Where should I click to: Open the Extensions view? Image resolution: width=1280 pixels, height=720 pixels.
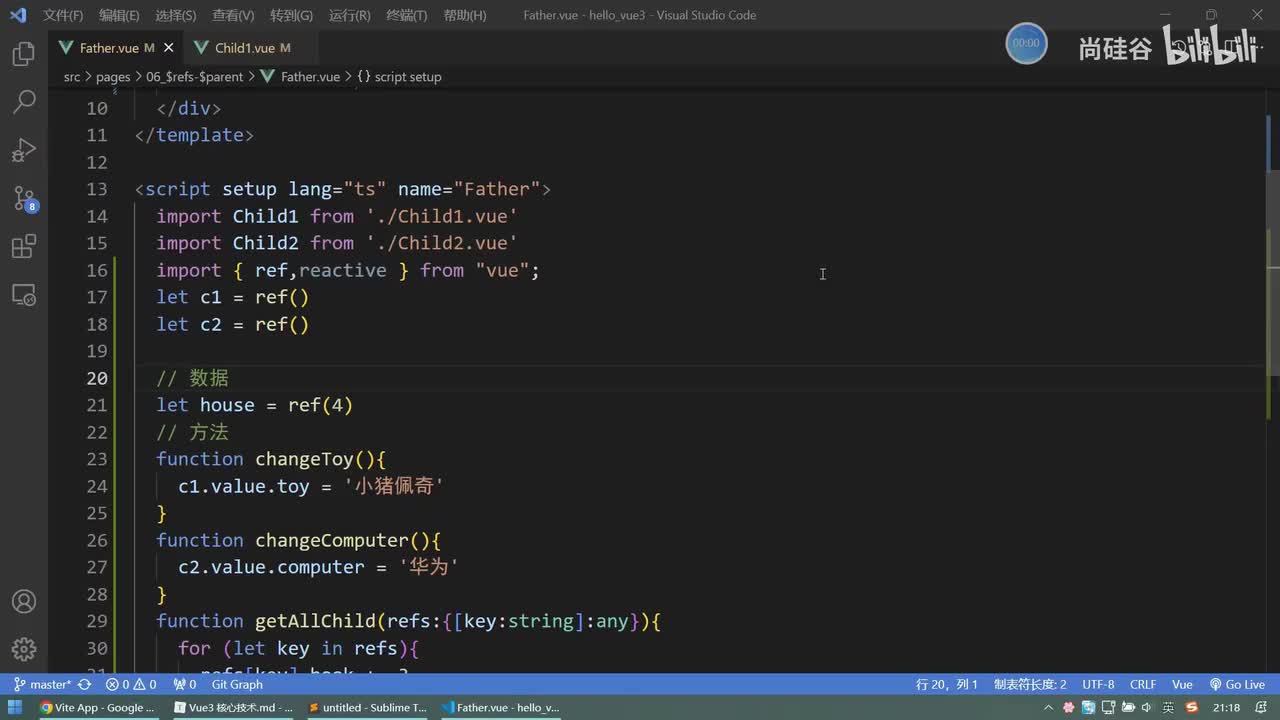(24, 246)
